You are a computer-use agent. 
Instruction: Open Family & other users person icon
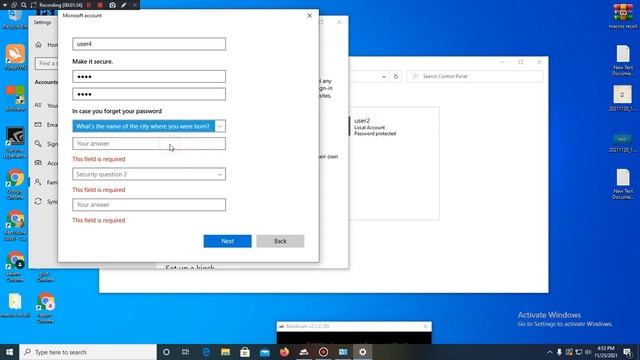coord(38,182)
